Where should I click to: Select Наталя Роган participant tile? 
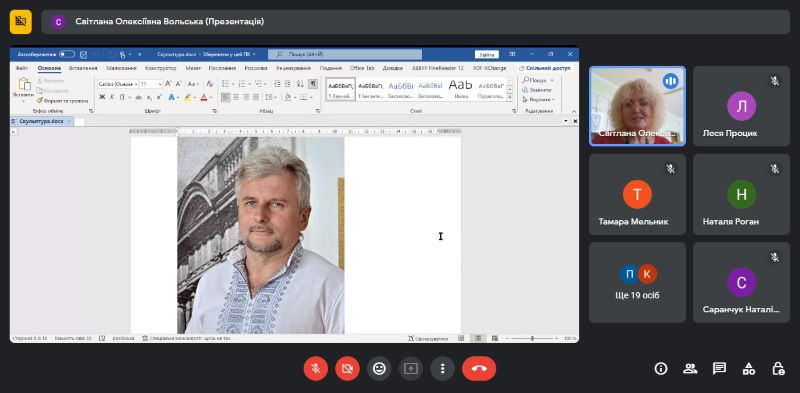741,194
